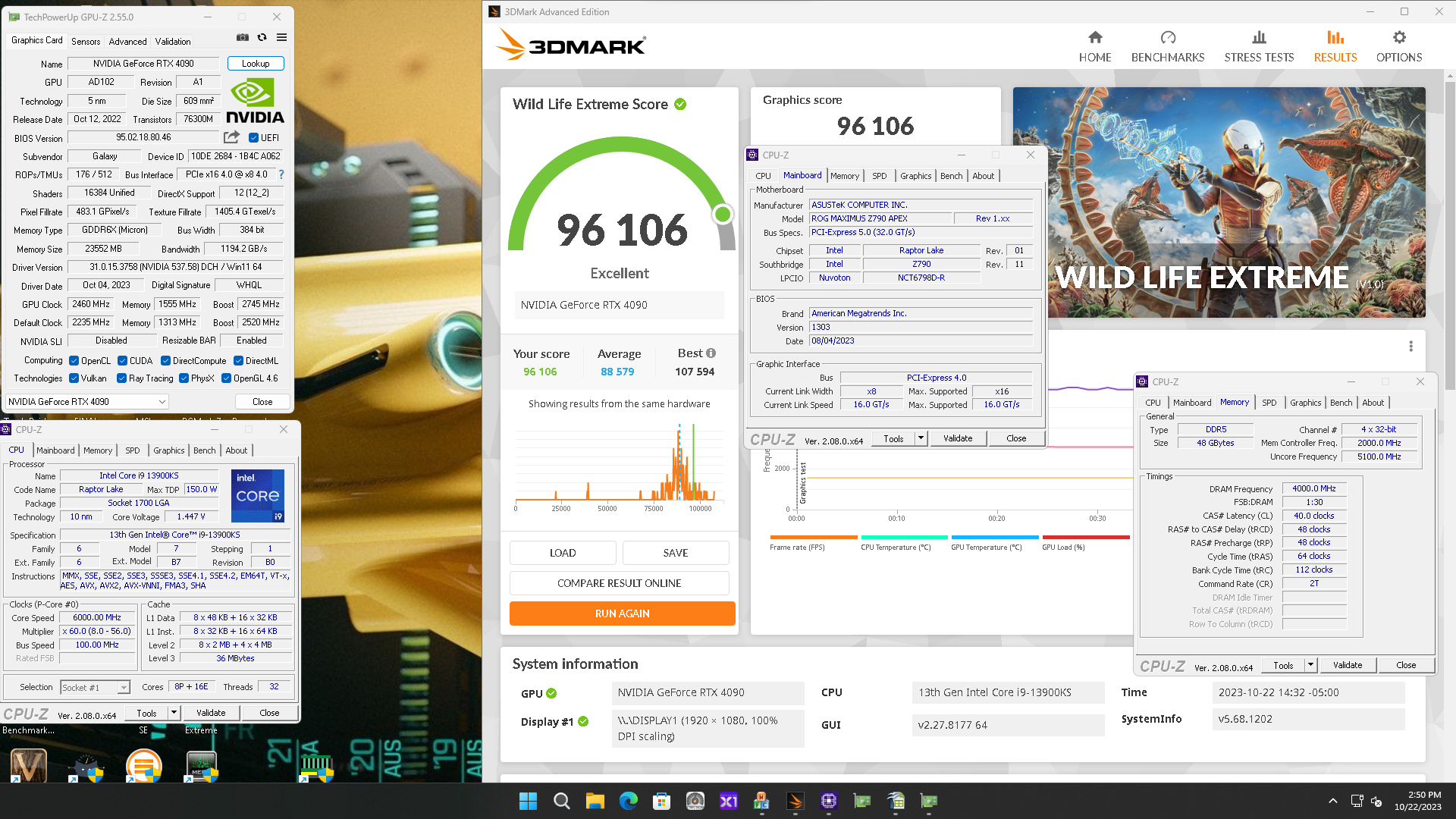
Task: Click the CPU-Z purple chip taskbar icon
Action: (x=829, y=801)
